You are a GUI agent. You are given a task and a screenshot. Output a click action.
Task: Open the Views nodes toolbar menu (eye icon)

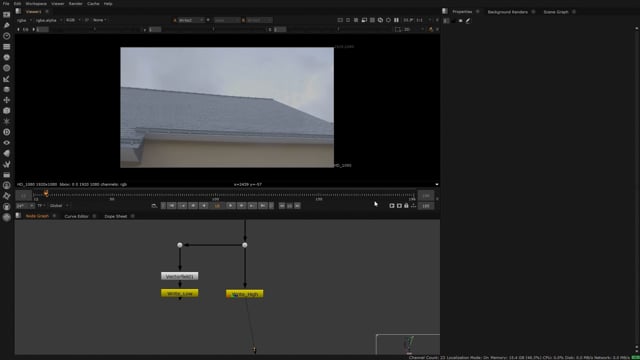(7, 142)
